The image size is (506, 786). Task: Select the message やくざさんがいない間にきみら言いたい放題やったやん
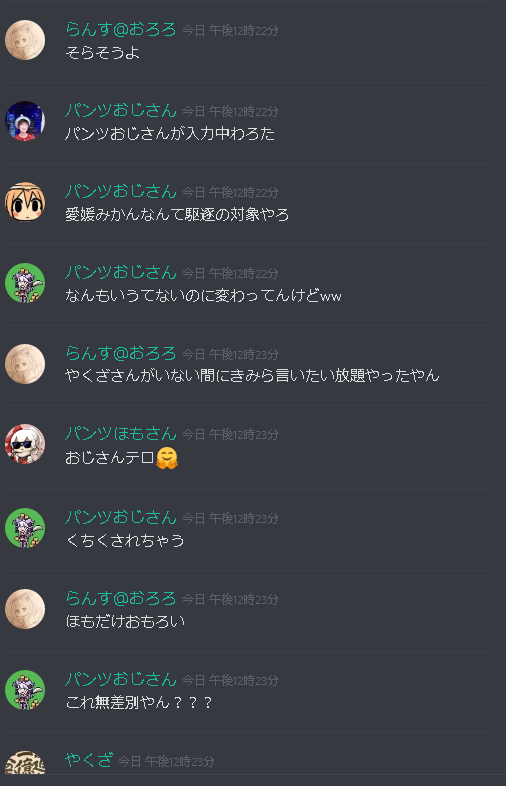(x=252, y=375)
